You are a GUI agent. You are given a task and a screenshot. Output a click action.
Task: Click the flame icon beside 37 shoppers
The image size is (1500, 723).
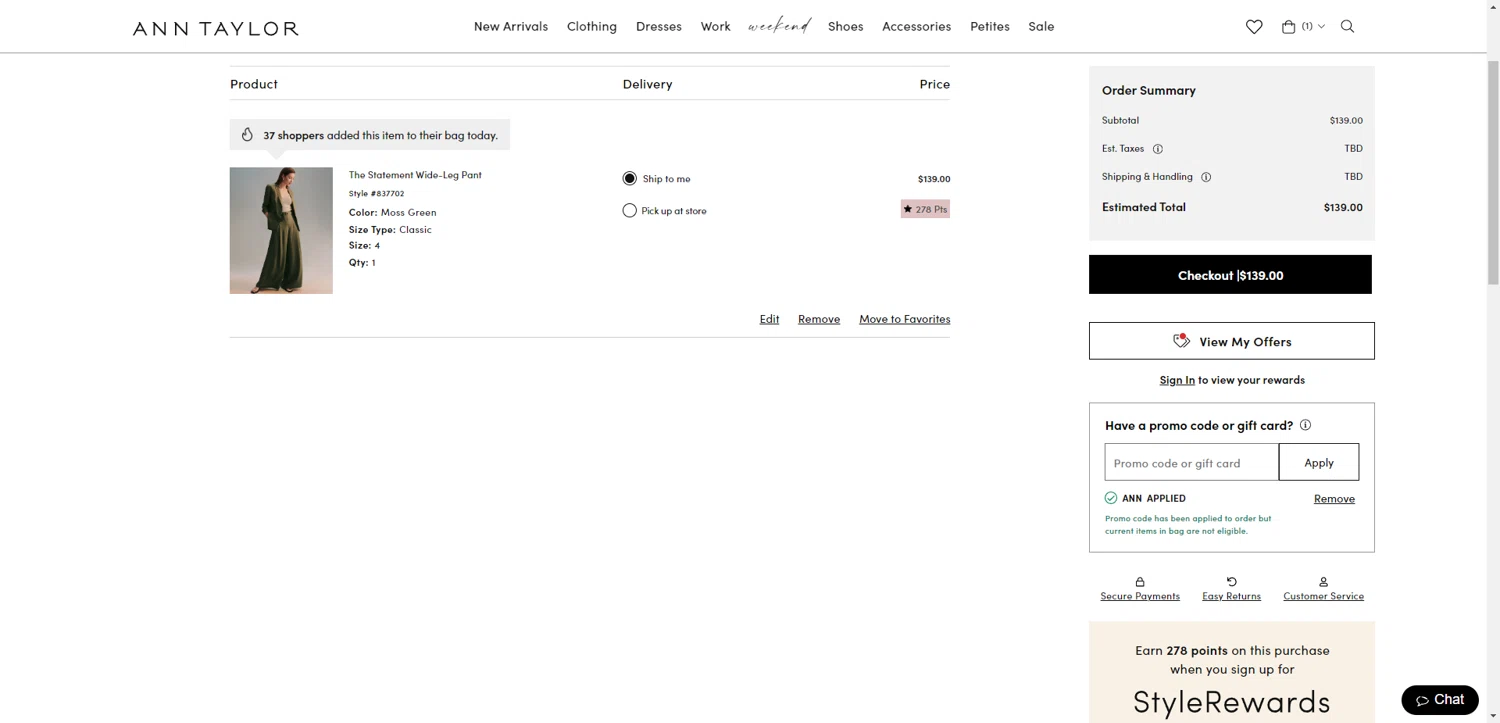click(x=247, y=135)
